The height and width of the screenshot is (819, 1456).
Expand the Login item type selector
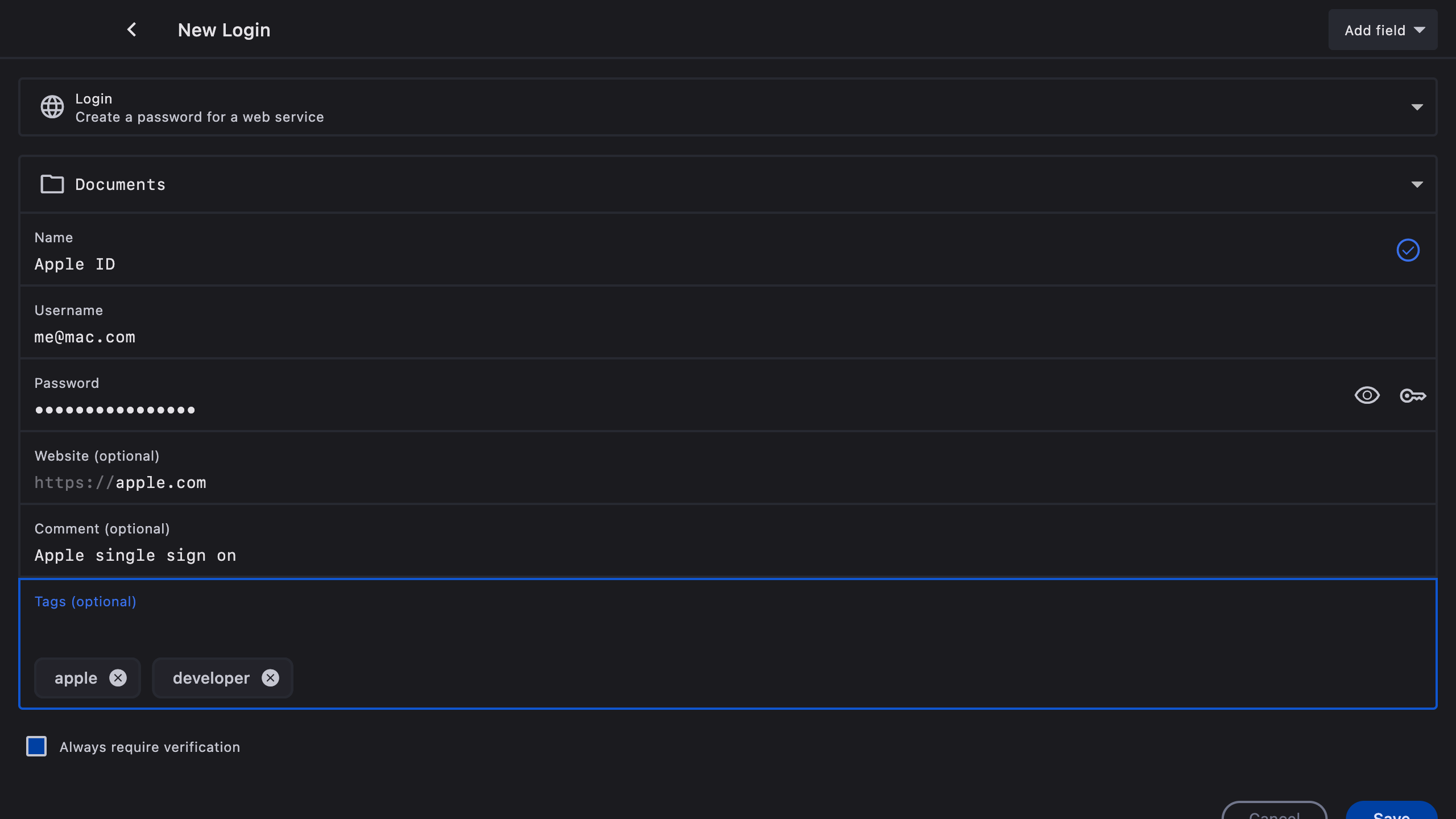pyautogui.click(x=1416, y=107)
